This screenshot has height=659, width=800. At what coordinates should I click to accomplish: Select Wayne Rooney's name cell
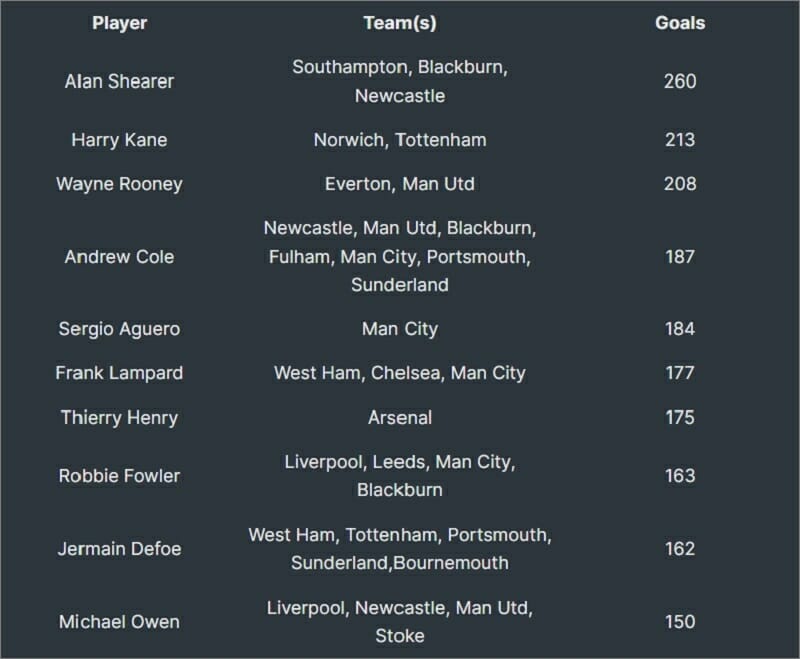pos(119,184)
